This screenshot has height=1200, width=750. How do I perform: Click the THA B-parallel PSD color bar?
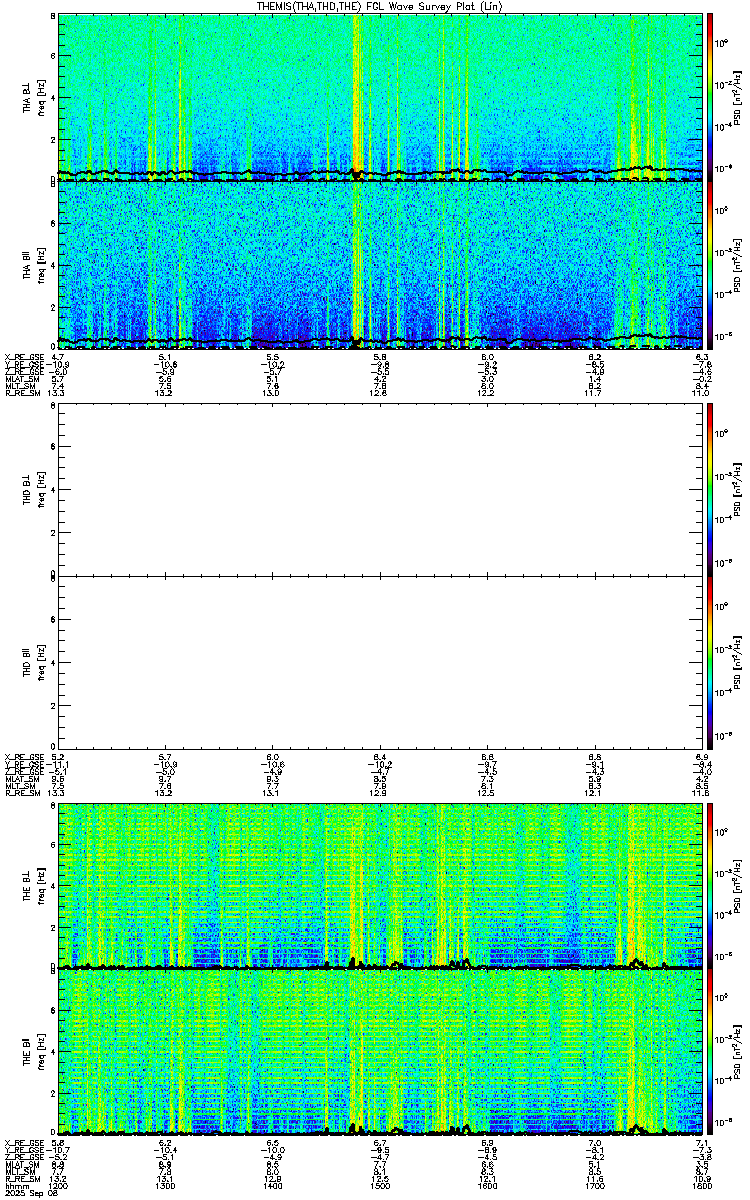710,264
